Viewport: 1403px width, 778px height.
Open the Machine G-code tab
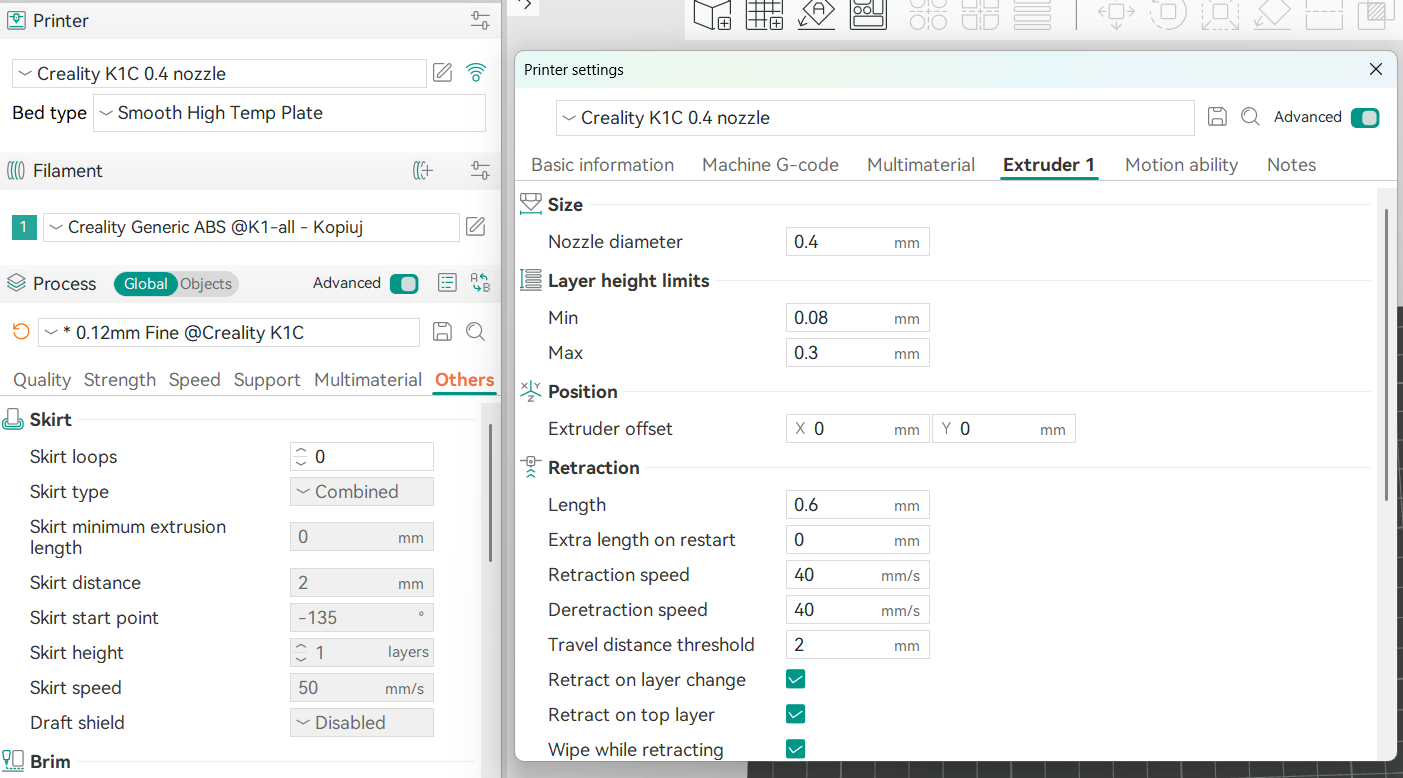click(x=770, y=165)
